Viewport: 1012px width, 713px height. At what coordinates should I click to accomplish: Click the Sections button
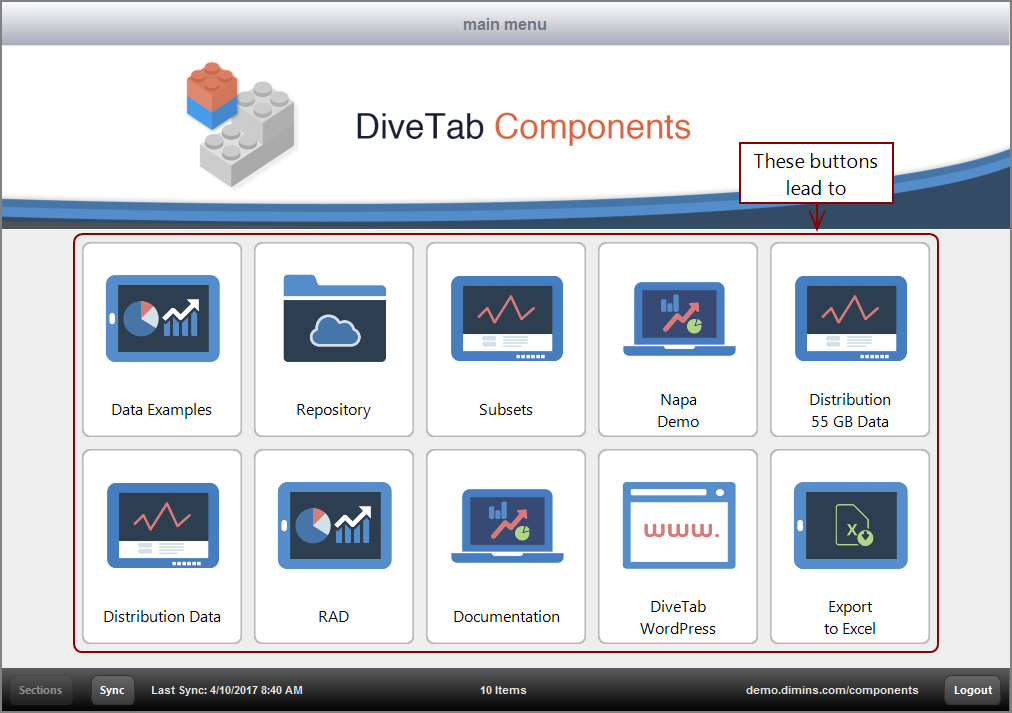click(x=40, y=690)
